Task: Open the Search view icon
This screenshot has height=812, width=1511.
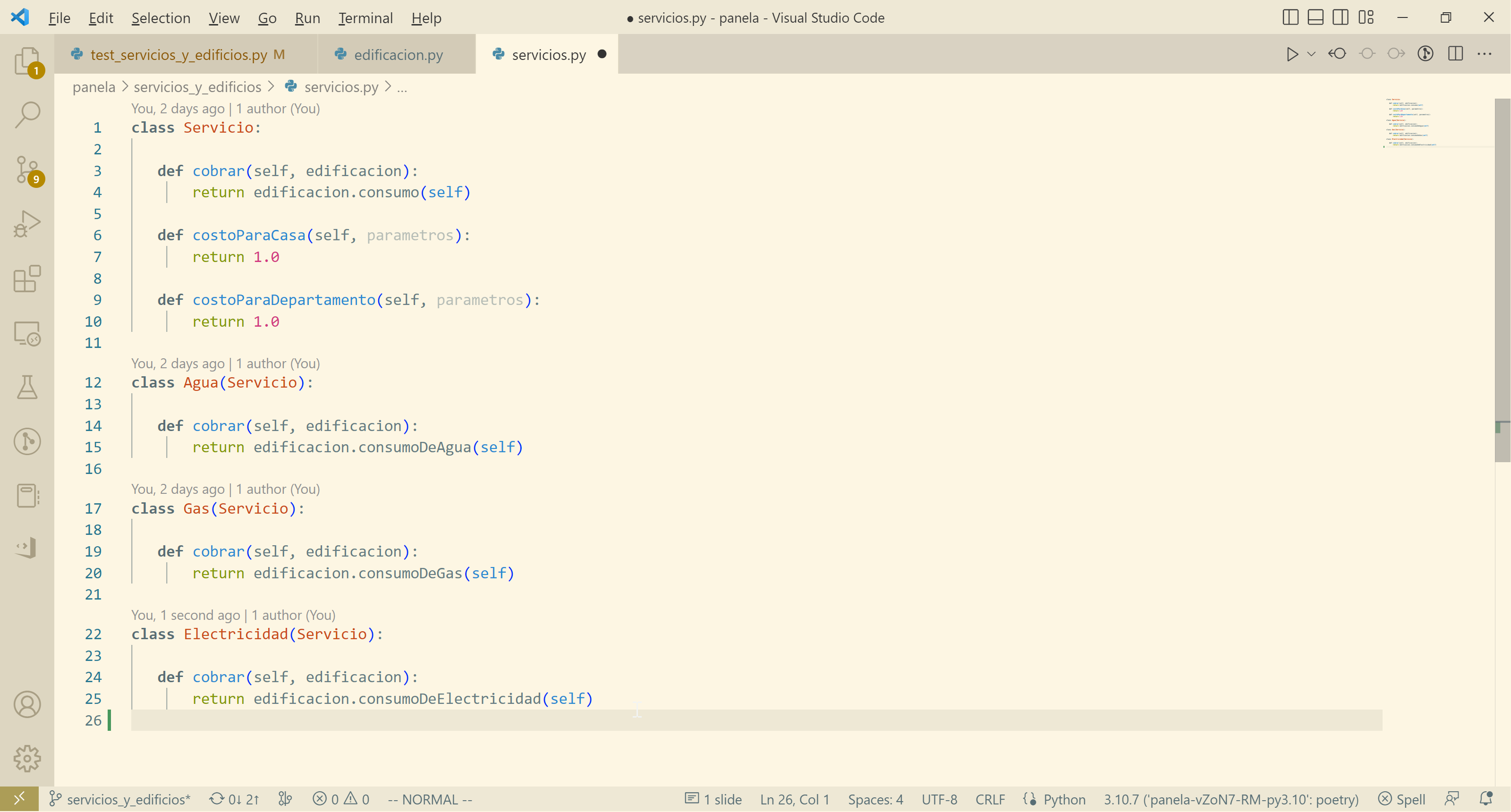Action: pos(27,114)
